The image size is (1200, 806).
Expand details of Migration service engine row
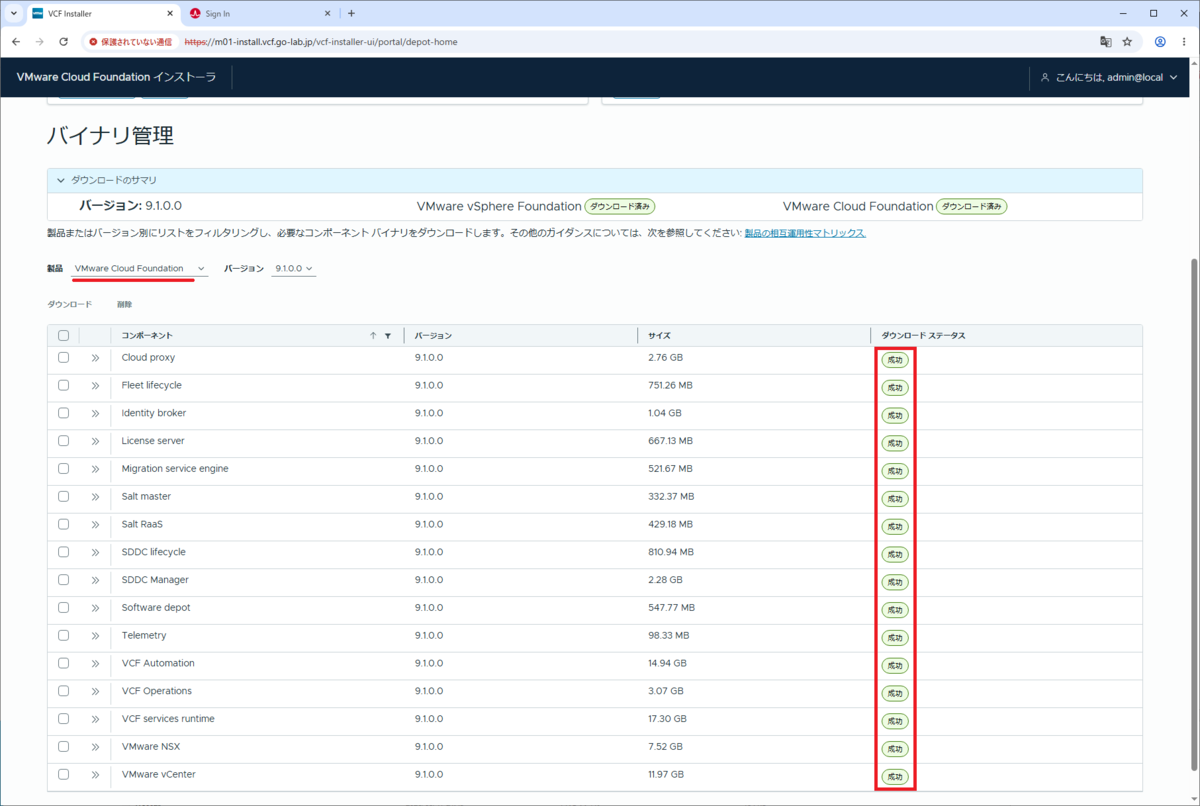point(95,469)
